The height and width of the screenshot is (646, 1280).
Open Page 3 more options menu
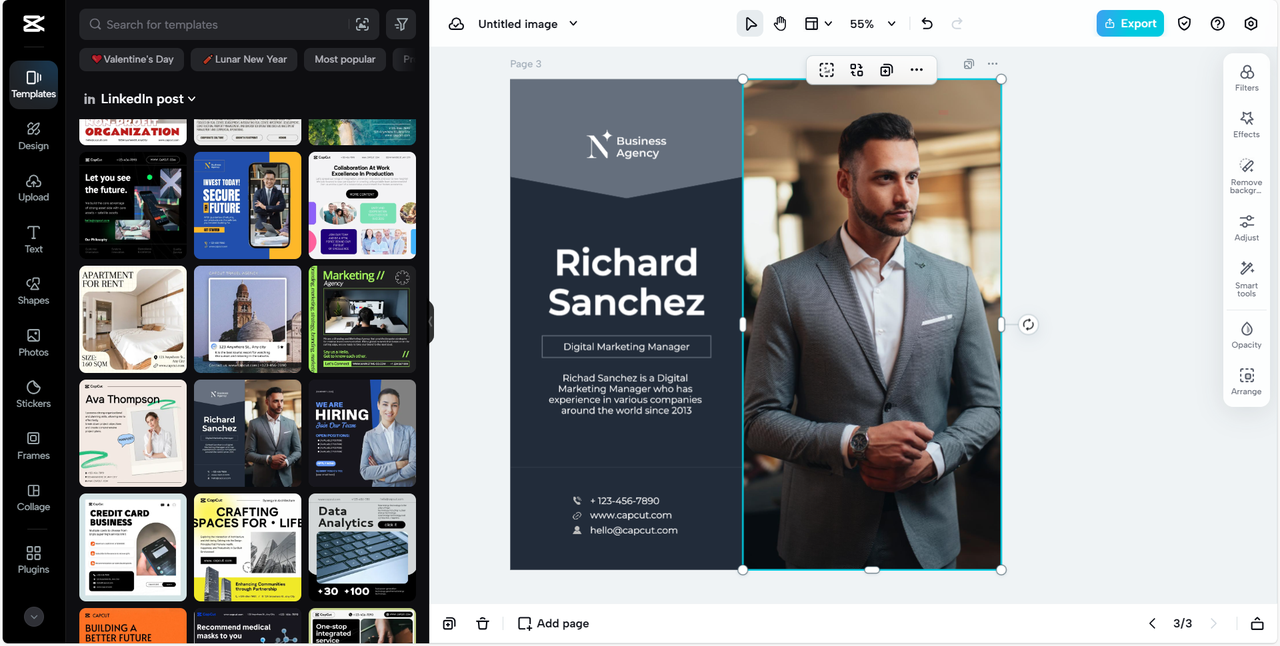(992, 64)
